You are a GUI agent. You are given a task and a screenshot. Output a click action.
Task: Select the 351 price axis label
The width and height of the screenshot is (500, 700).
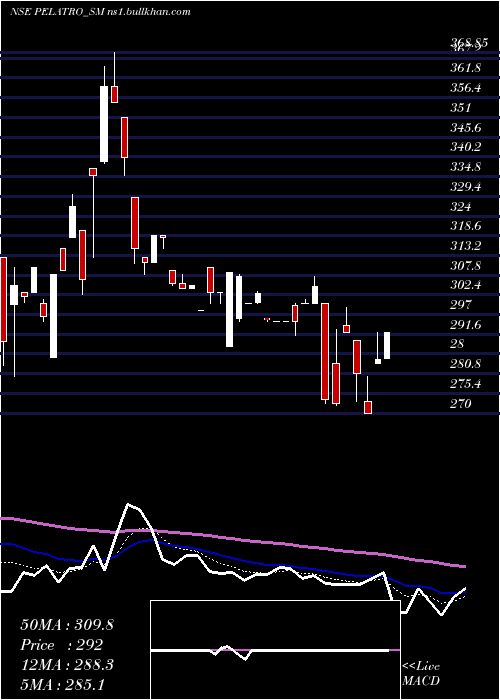pos(460,108)
